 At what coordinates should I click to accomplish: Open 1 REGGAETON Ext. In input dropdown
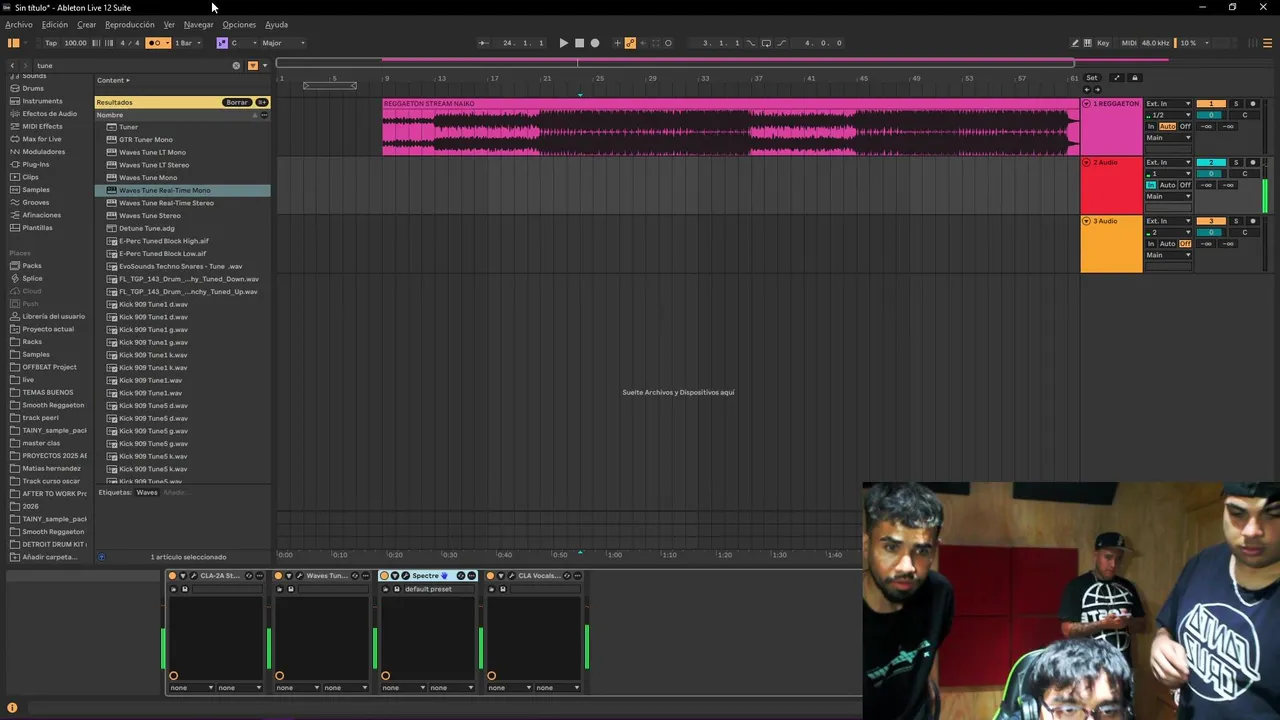(1168, 104)
